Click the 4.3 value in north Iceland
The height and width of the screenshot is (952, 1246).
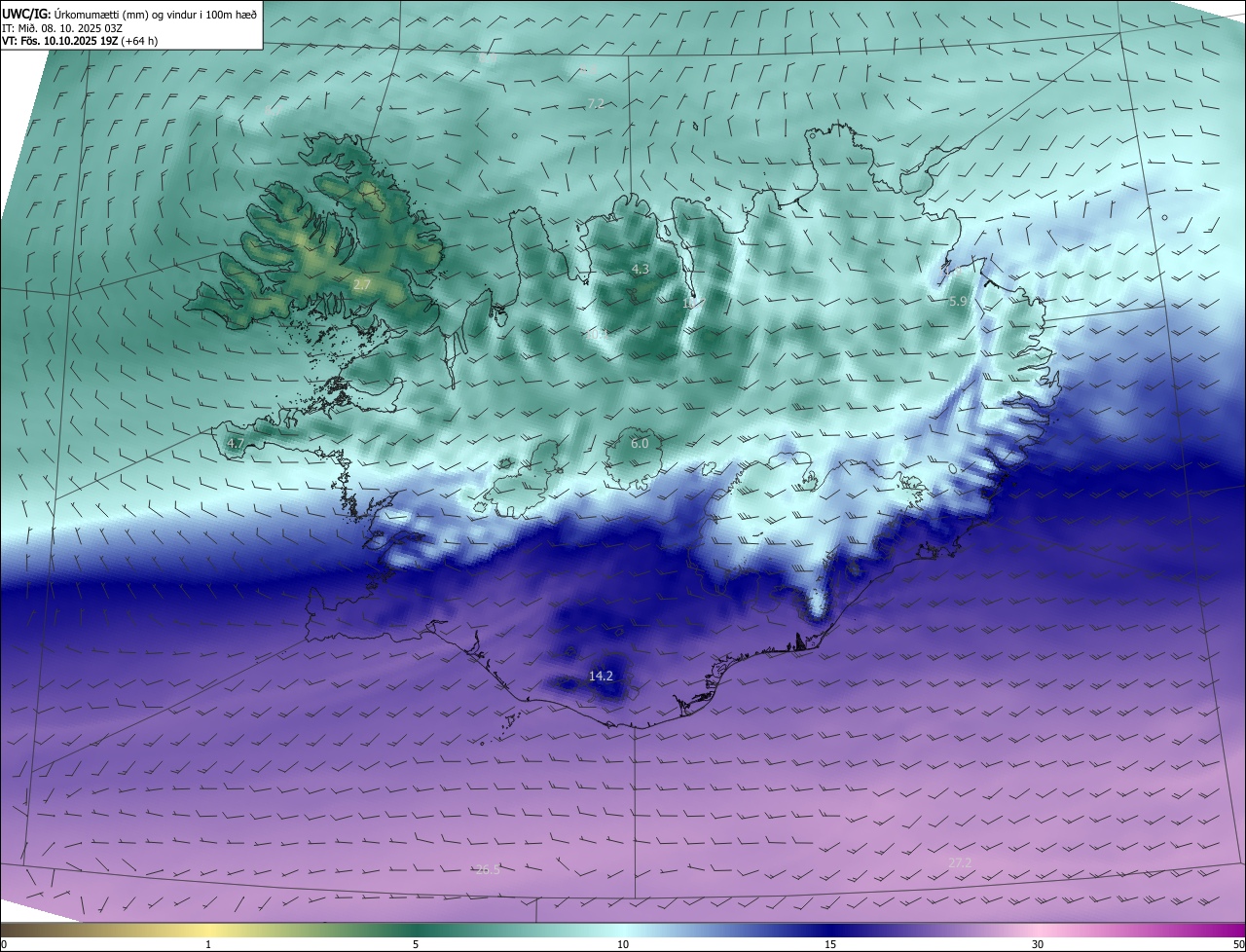[640, 269]
